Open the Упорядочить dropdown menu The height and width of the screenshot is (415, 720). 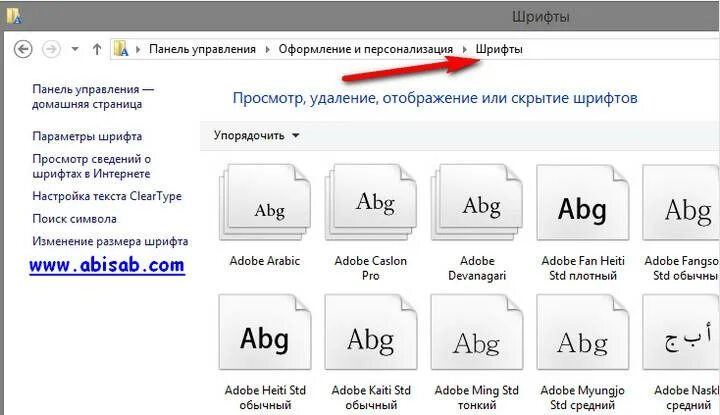[x=256, y=135]
